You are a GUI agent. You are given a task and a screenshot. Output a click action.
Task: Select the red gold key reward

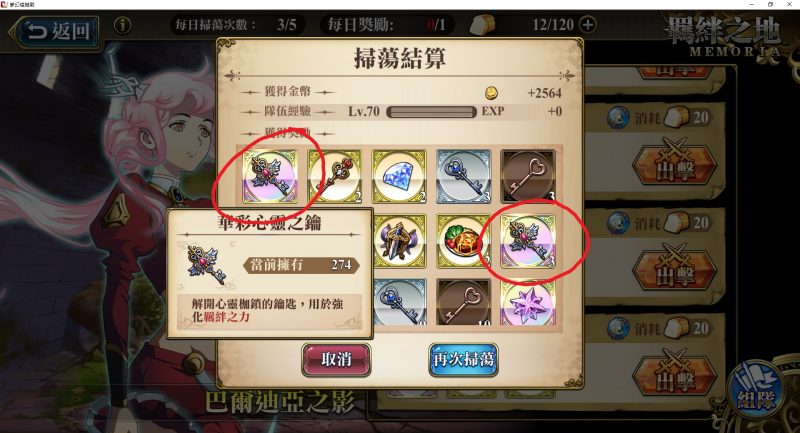coord(335,176)
